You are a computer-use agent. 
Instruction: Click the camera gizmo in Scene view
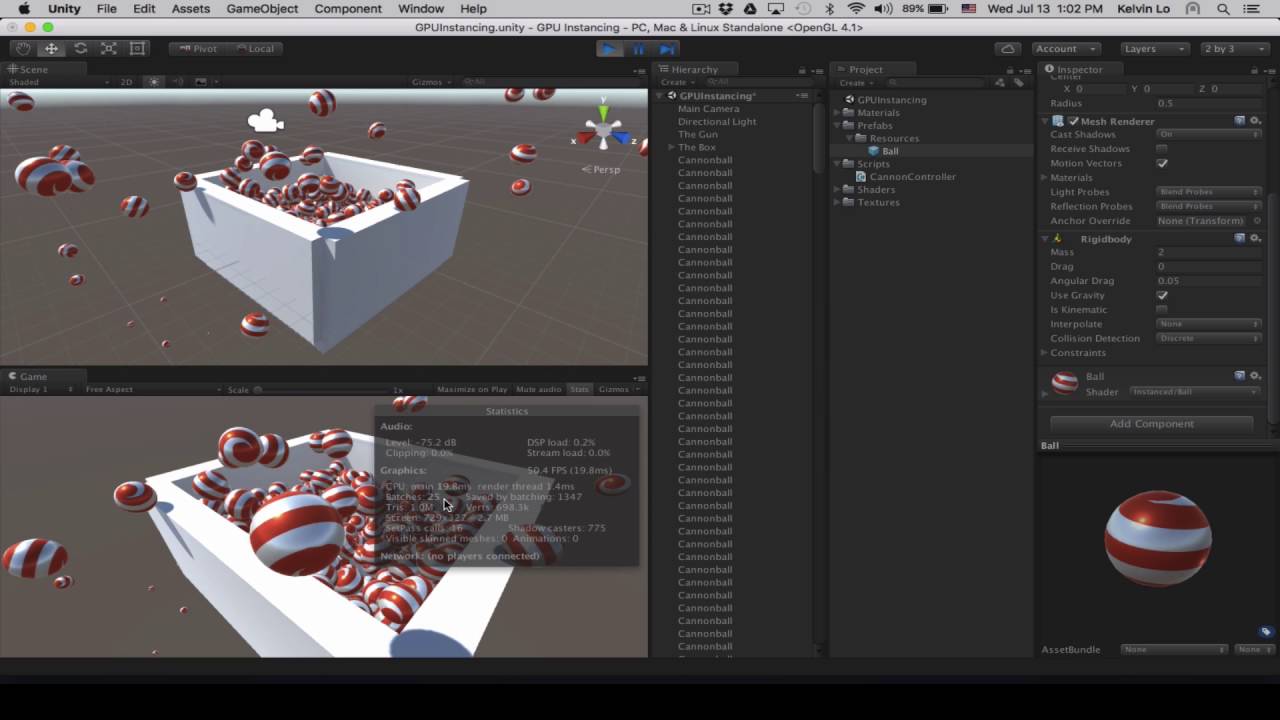265,121
